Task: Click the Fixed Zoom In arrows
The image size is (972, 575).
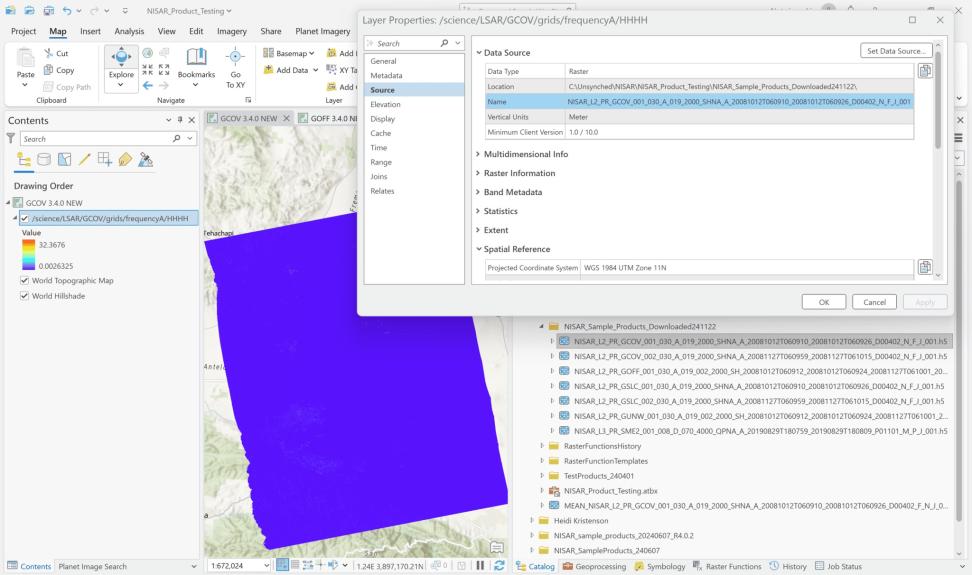Action: pos(148,69)
